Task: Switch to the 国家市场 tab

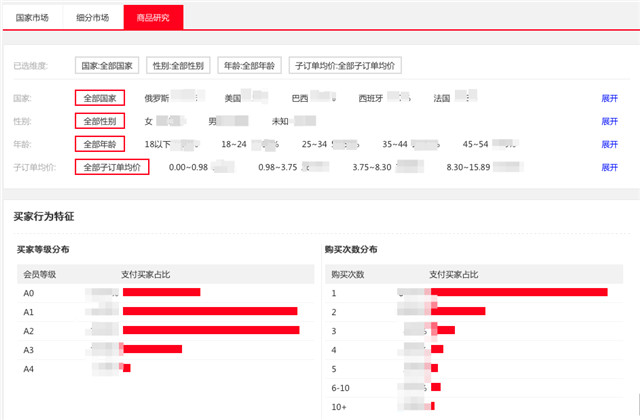Action: pos(32,17)
